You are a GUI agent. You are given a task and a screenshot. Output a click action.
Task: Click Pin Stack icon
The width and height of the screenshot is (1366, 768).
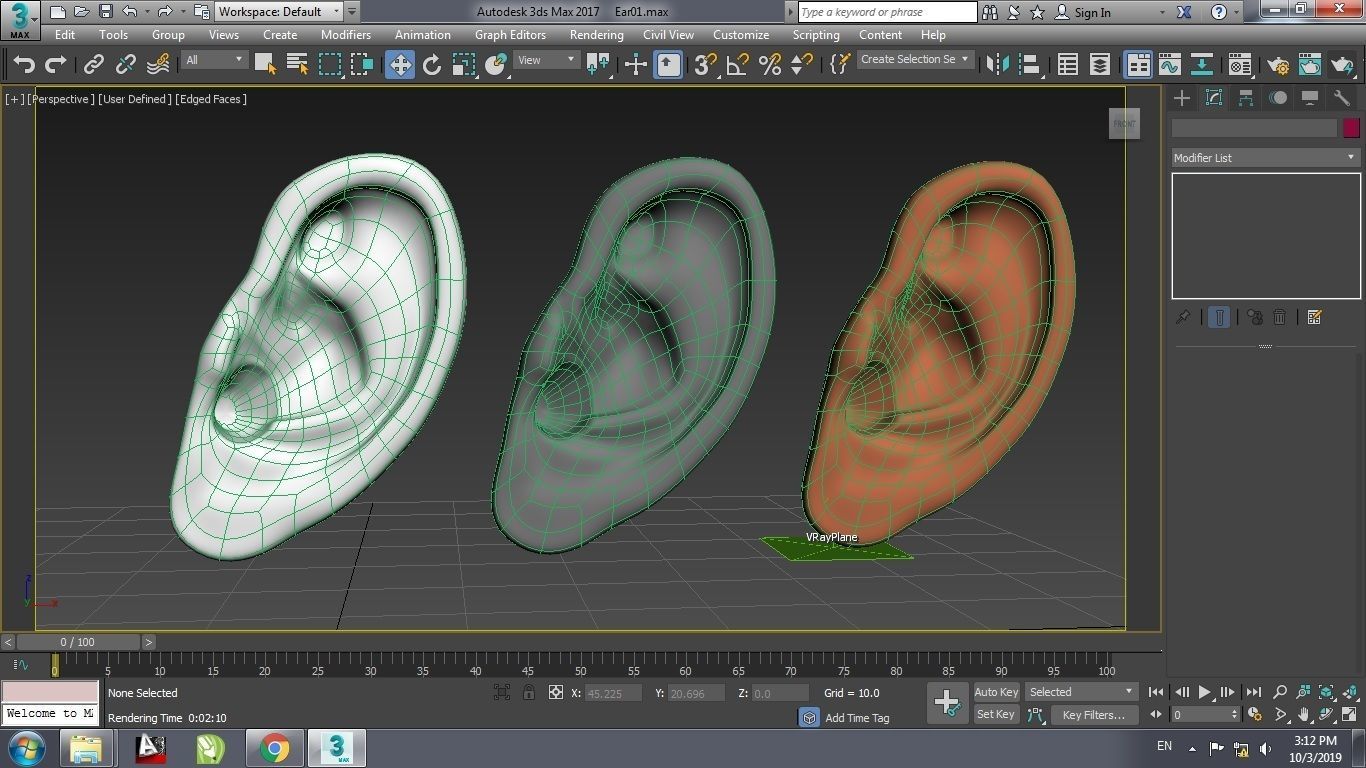(1183, 317)
